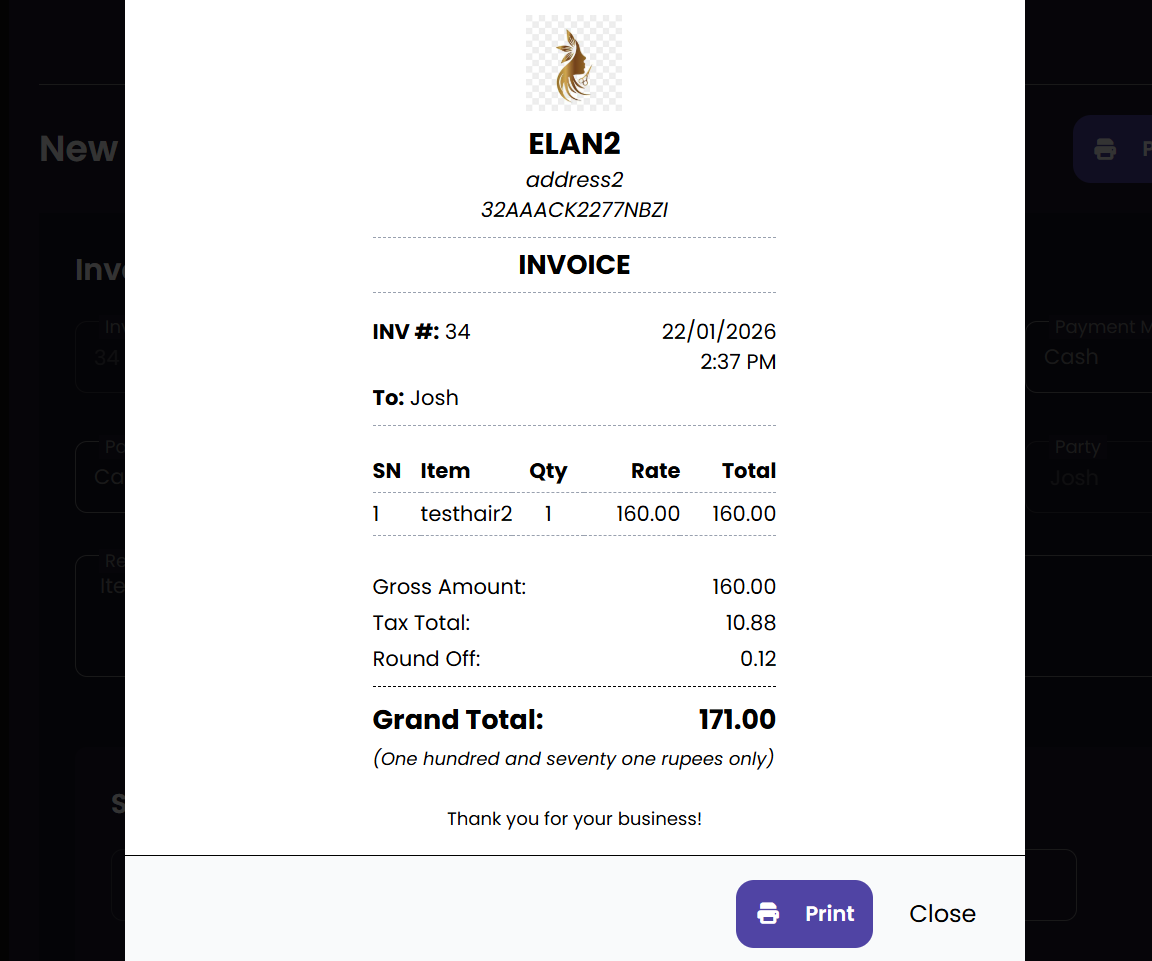Click the Party field showing Josh
Image resolution: width=1152 pixels, height=961 pixels.
tap(1090, 477)
